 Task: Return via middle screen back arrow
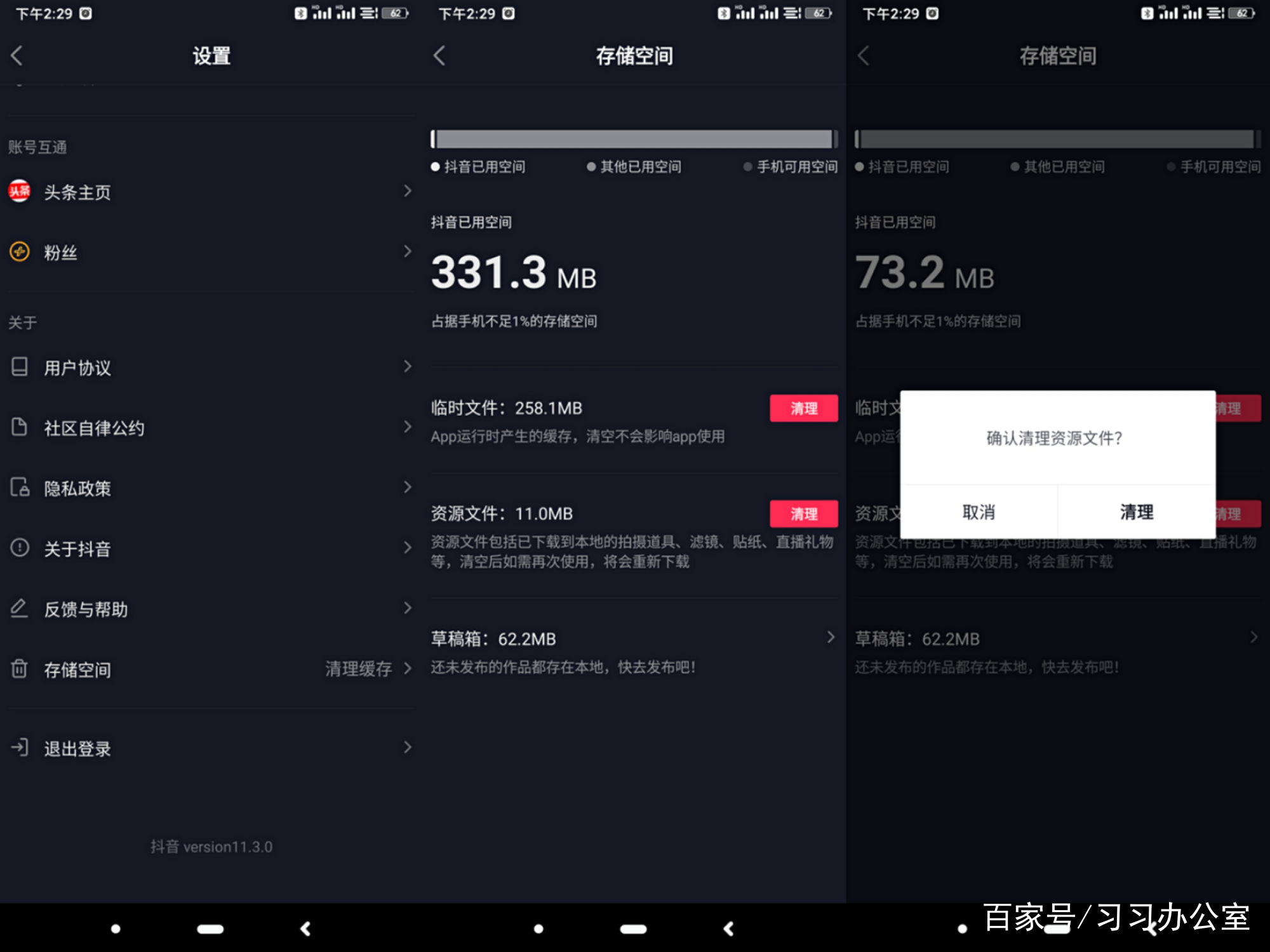[x=440, y=56]
